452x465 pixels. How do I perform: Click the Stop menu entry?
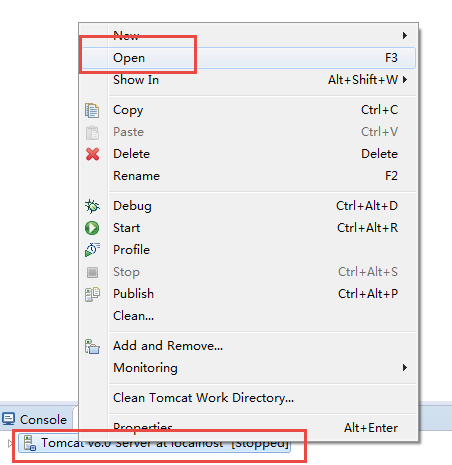tap(248, 272)
